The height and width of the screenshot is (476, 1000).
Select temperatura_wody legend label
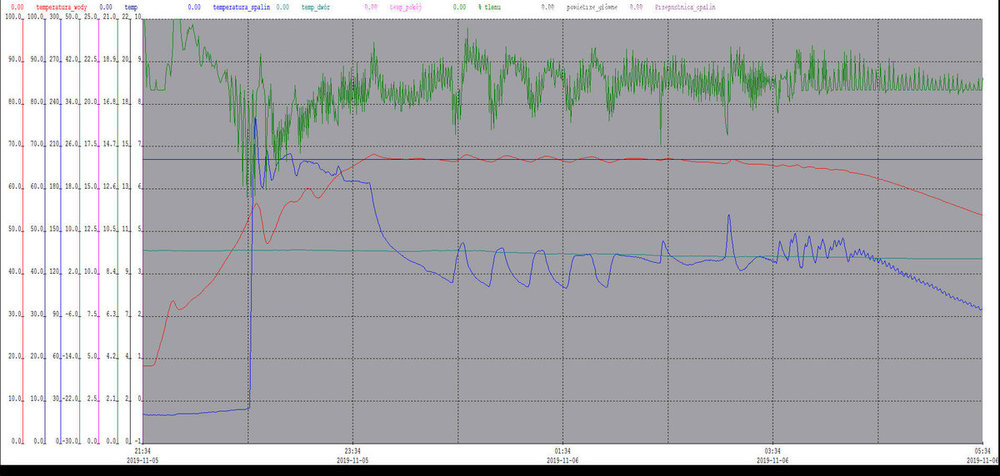click(61, 7)
